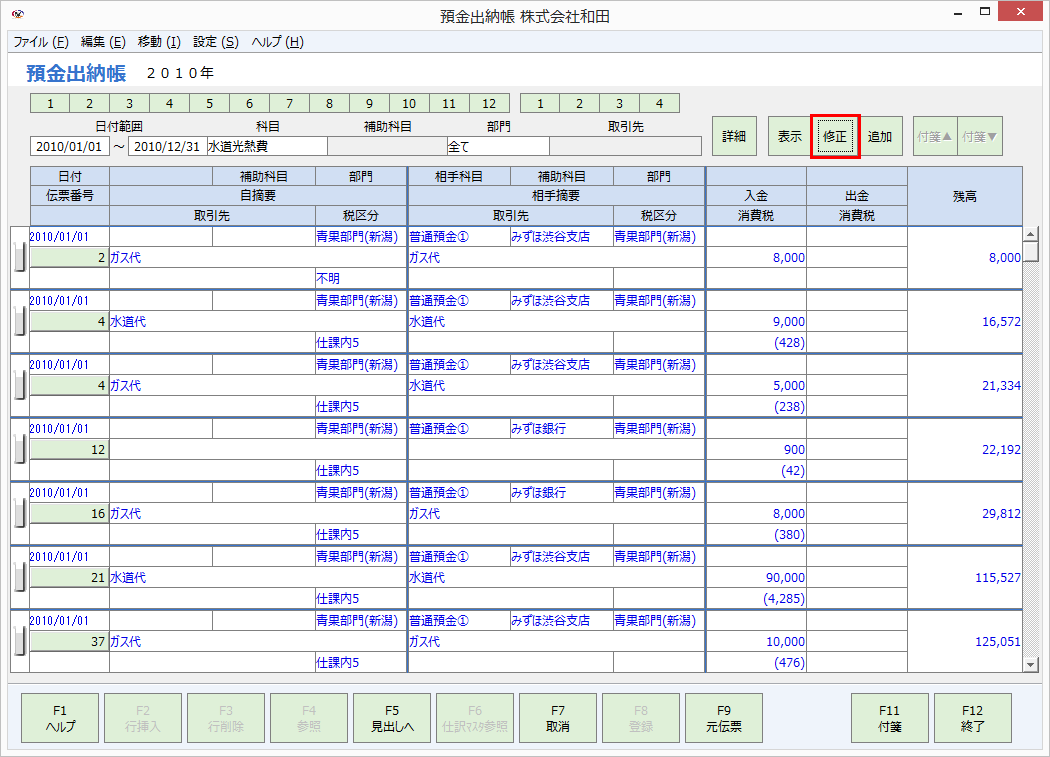This screenshot has width=1050, height=757.
Task: Click the grip handle beside the 水道代 90,000 row
Action: coord(17,575)
